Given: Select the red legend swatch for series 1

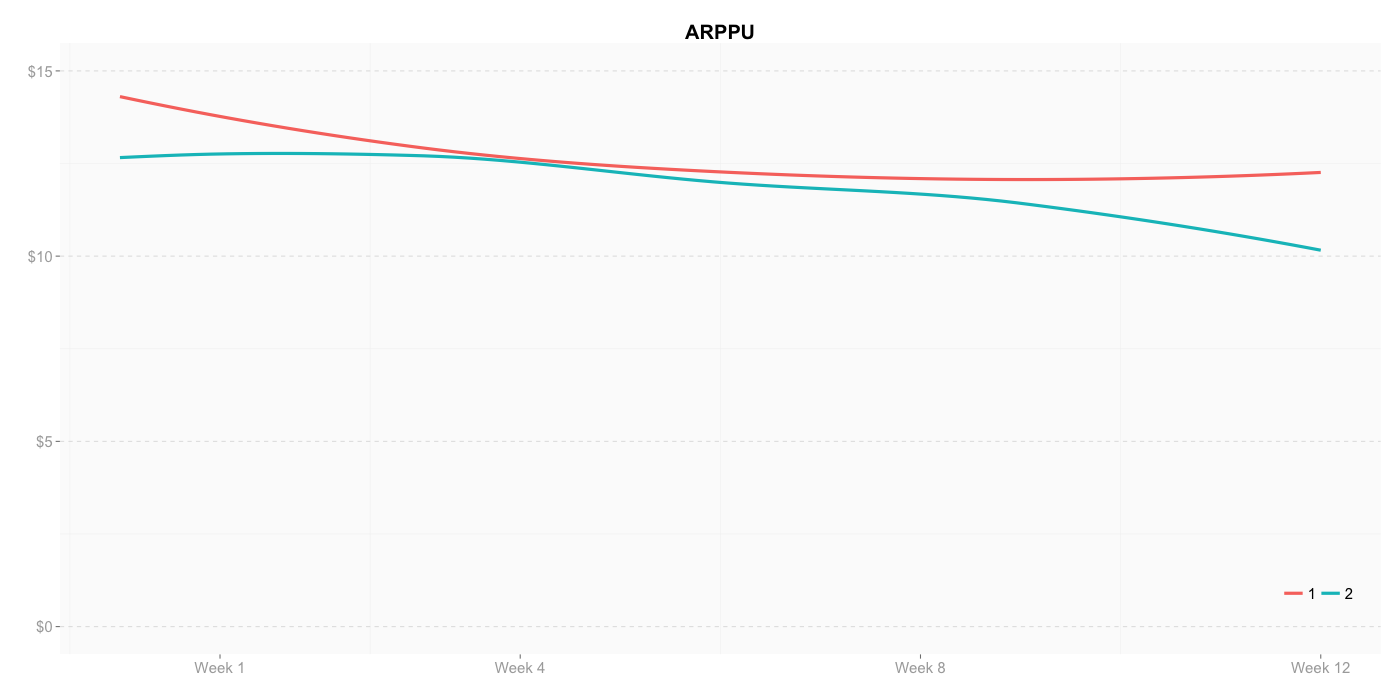Looking at the screenshot, I should coord(1293,594).
